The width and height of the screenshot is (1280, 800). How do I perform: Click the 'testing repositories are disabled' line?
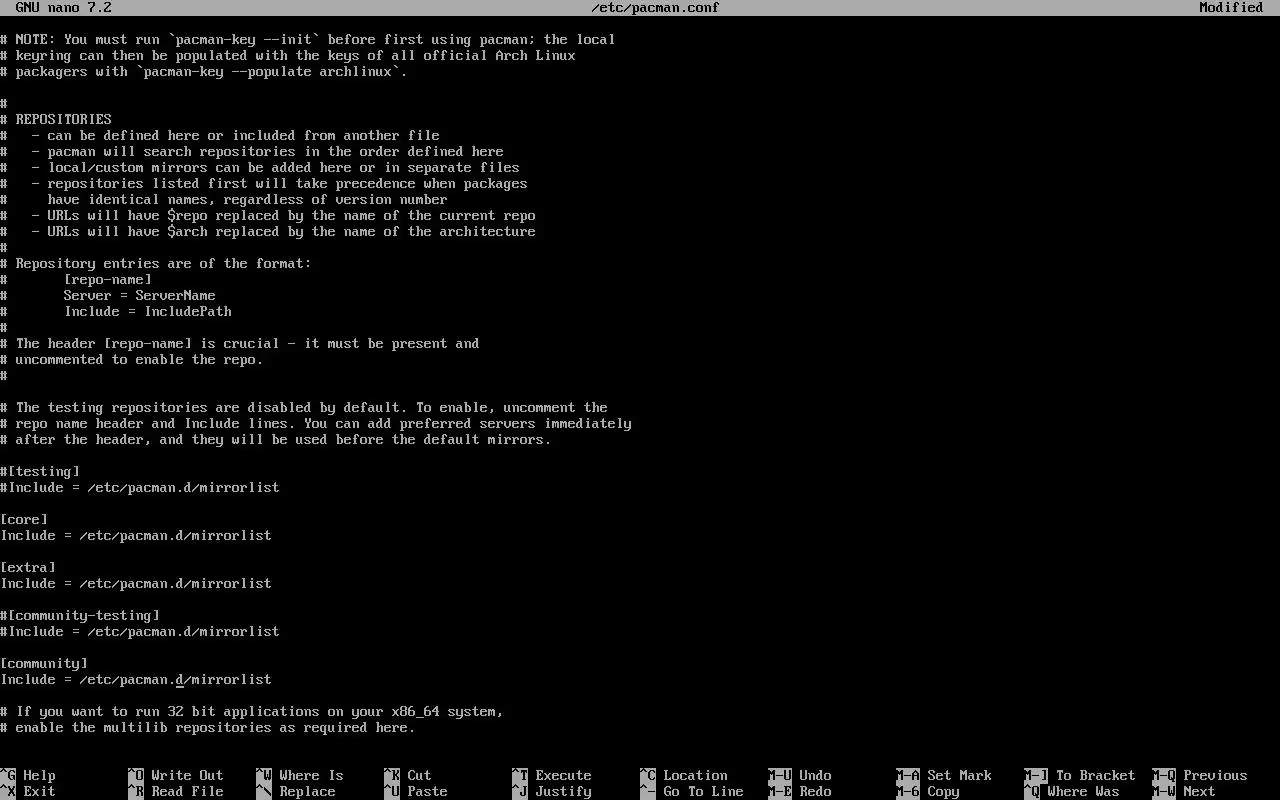[x=304, y=407]
